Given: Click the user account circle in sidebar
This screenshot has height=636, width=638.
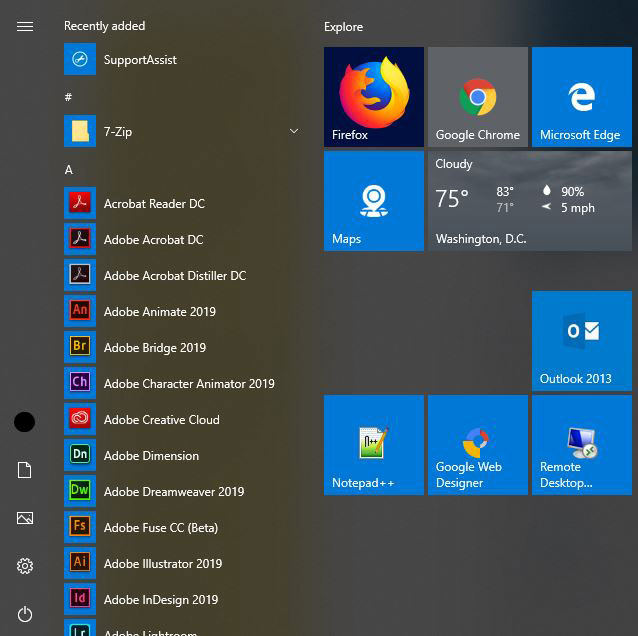Looking at the screenshot, I should (24, 422).
